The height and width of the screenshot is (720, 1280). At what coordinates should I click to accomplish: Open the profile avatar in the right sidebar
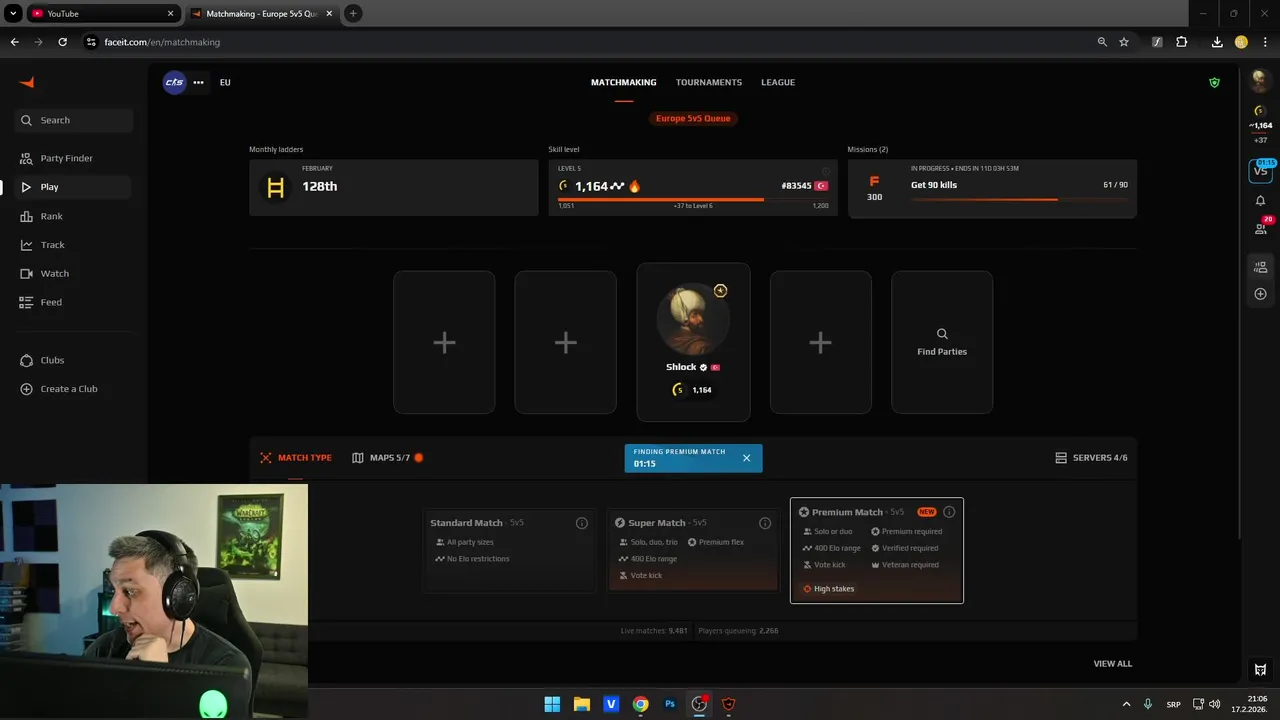coord(1260,82)
